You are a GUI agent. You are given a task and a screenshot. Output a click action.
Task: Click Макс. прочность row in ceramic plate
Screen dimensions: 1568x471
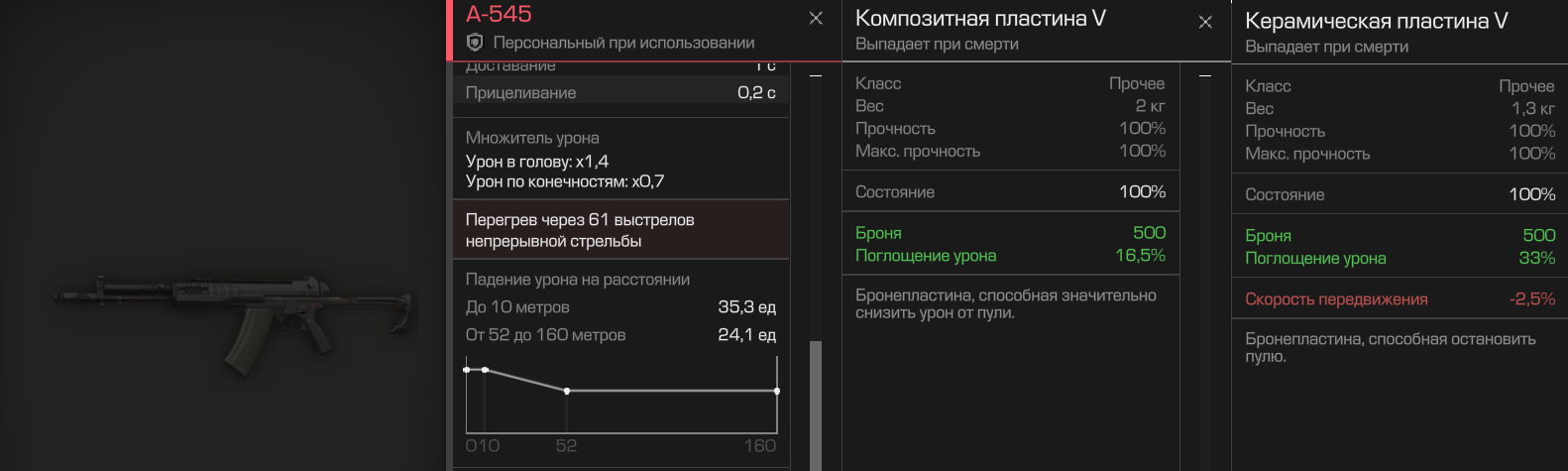(x=1400, y=155)
